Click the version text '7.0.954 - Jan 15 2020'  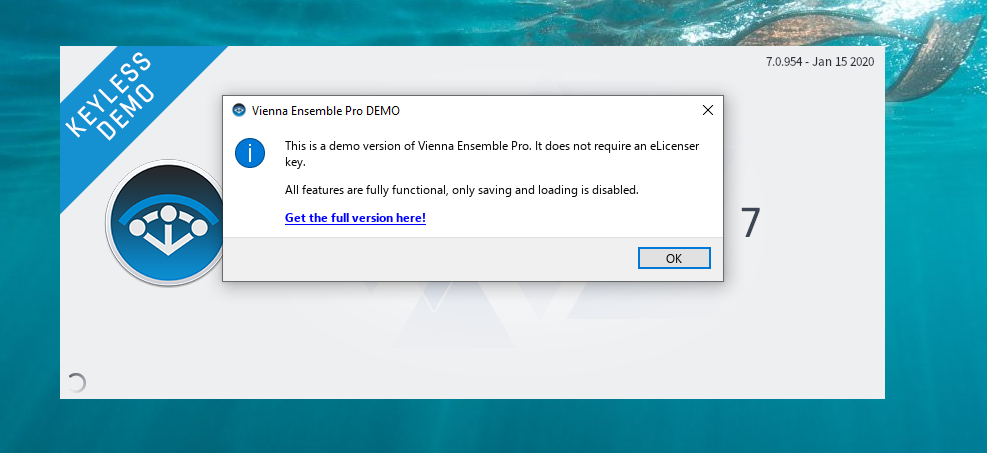click(820, 62)
